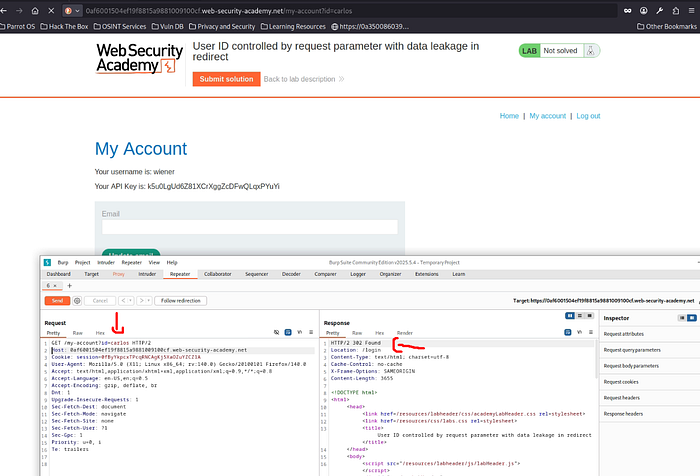Click the Burp Suite logo icon

pos(47,263)
